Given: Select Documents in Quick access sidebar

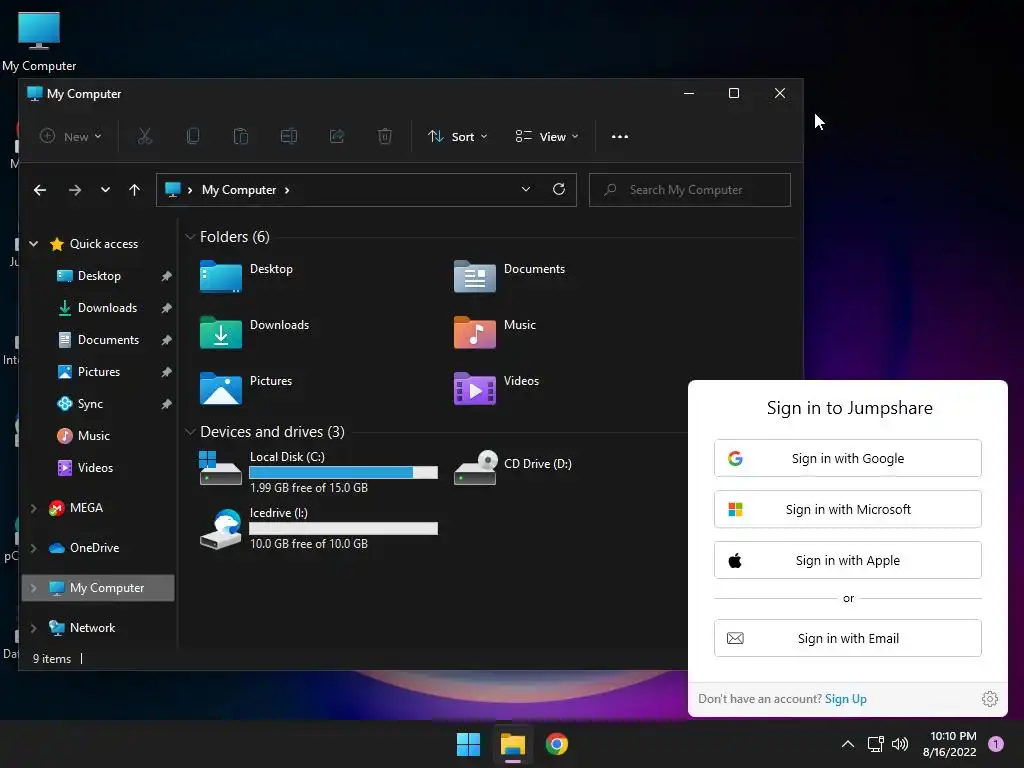Looking at the screenshot, I should coord(108,340).
